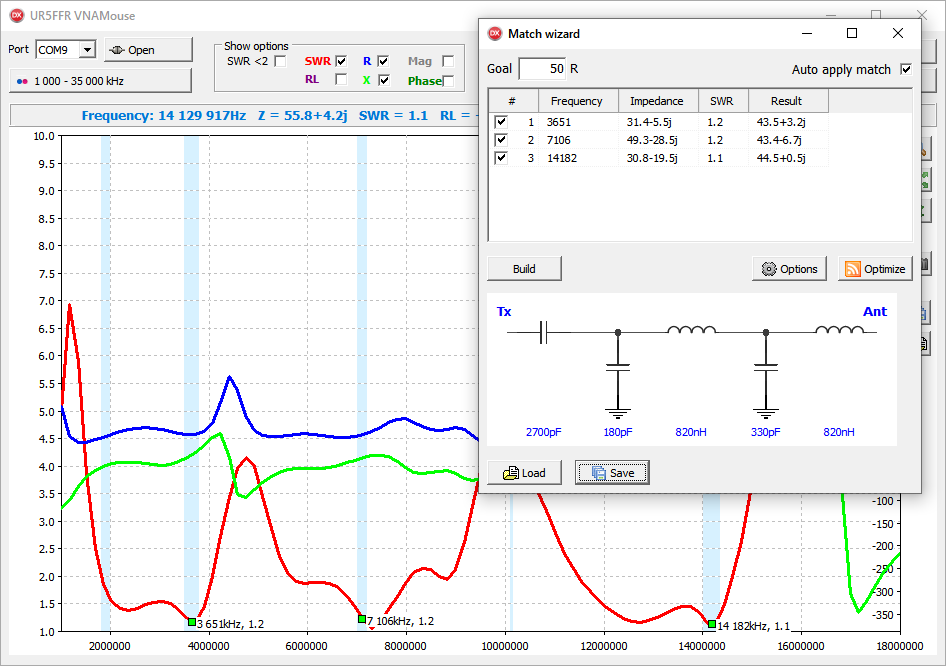Load a saved match circuit
This screenshot has height=666, width=946.
click(524, 473)
